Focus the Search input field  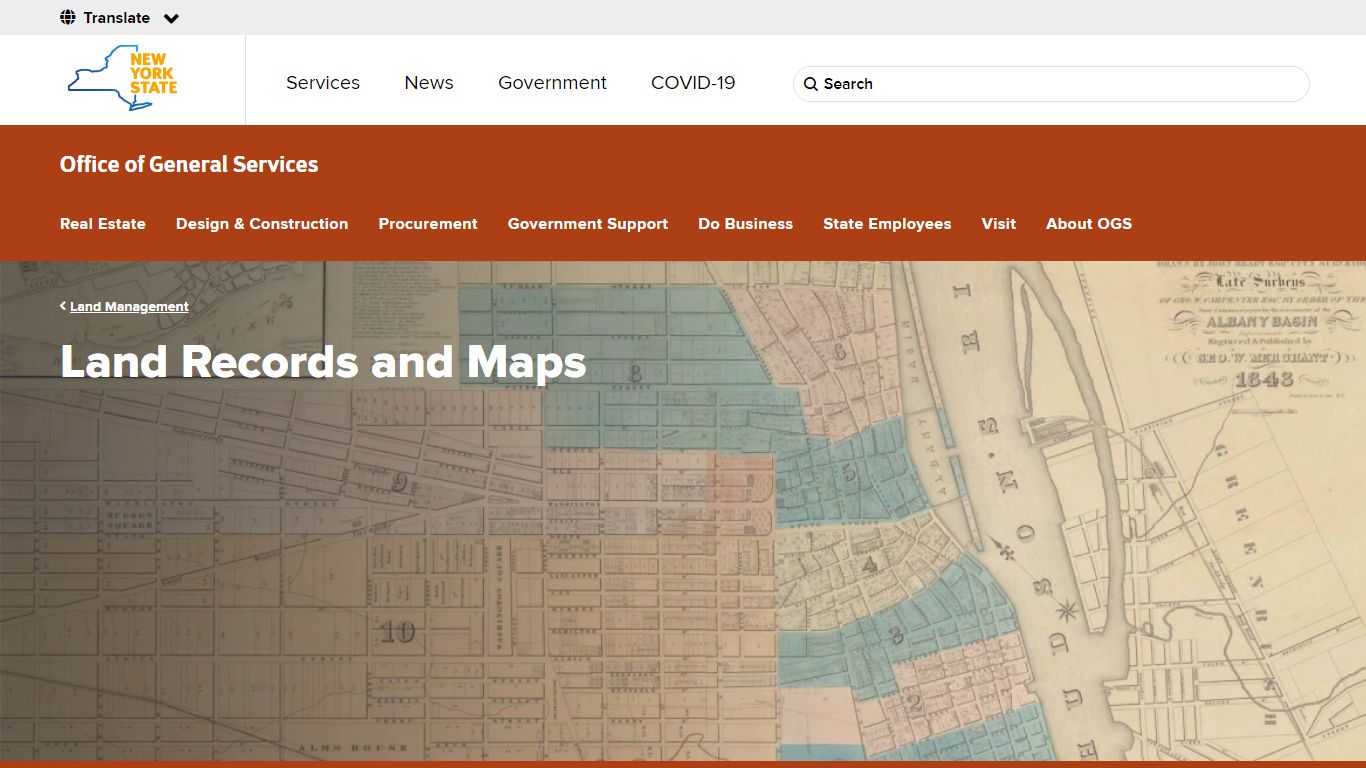1051,84
